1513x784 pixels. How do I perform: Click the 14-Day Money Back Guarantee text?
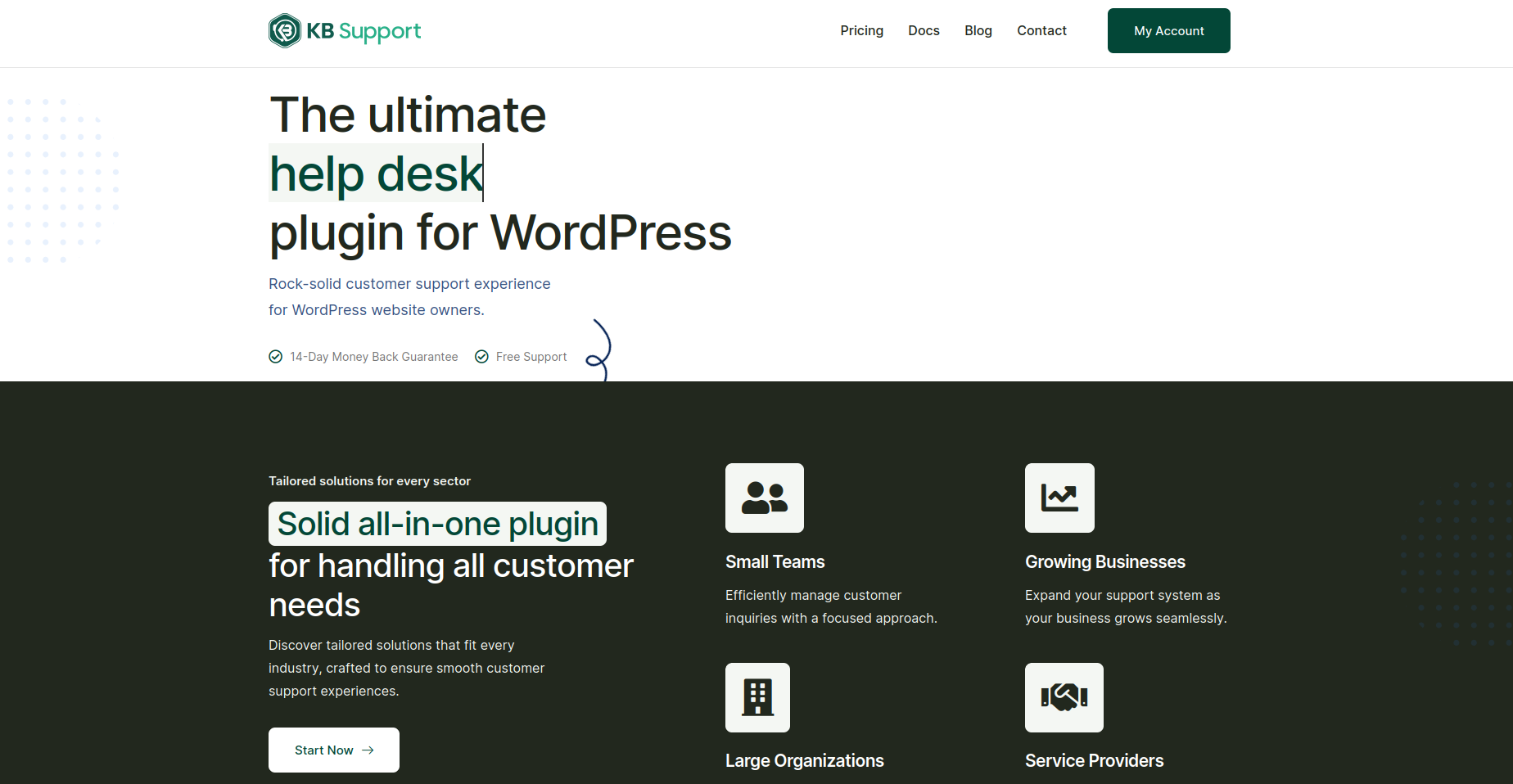coord(374,357)
